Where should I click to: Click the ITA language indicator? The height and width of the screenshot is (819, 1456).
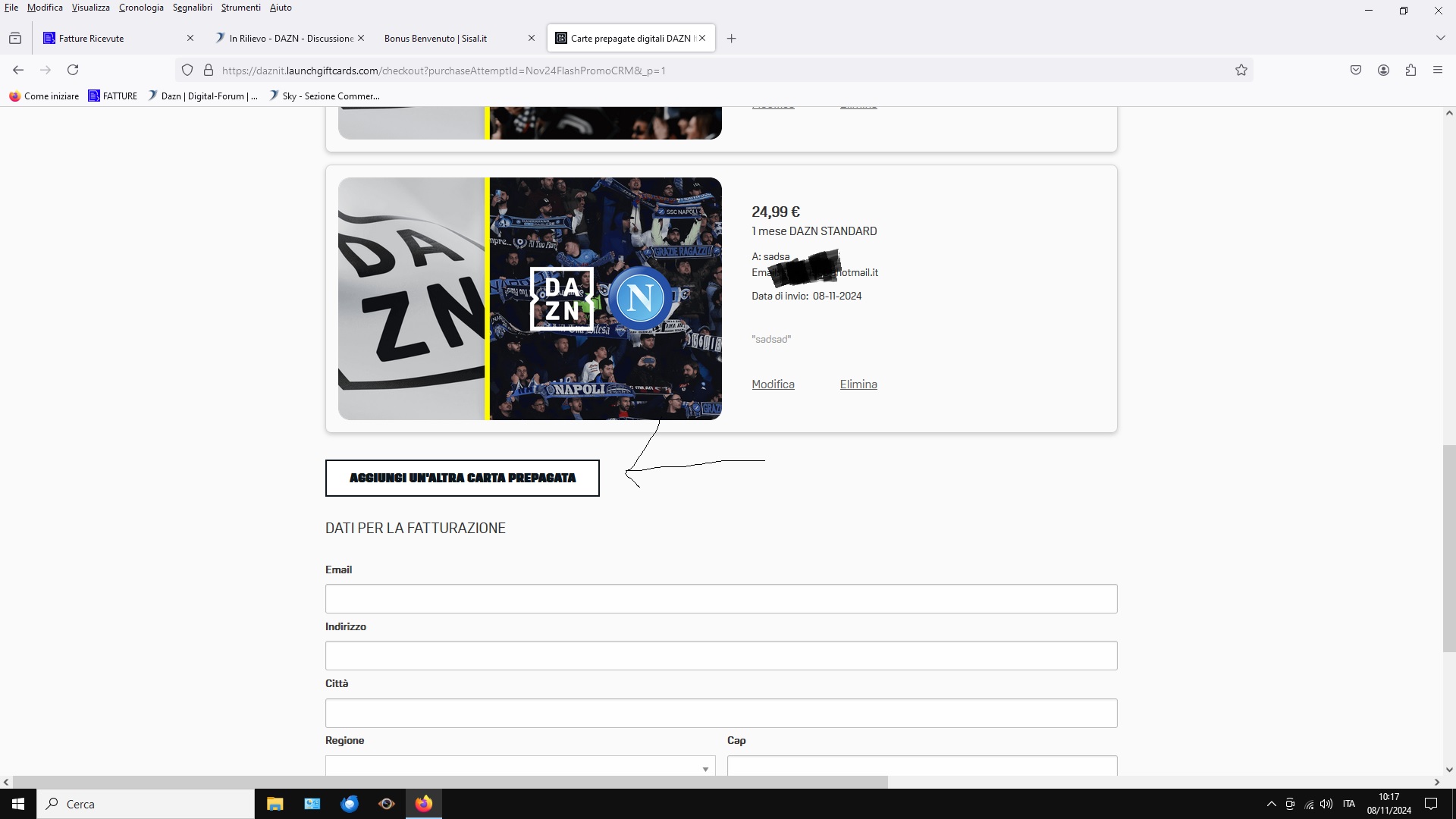(x=1349, y=804)
